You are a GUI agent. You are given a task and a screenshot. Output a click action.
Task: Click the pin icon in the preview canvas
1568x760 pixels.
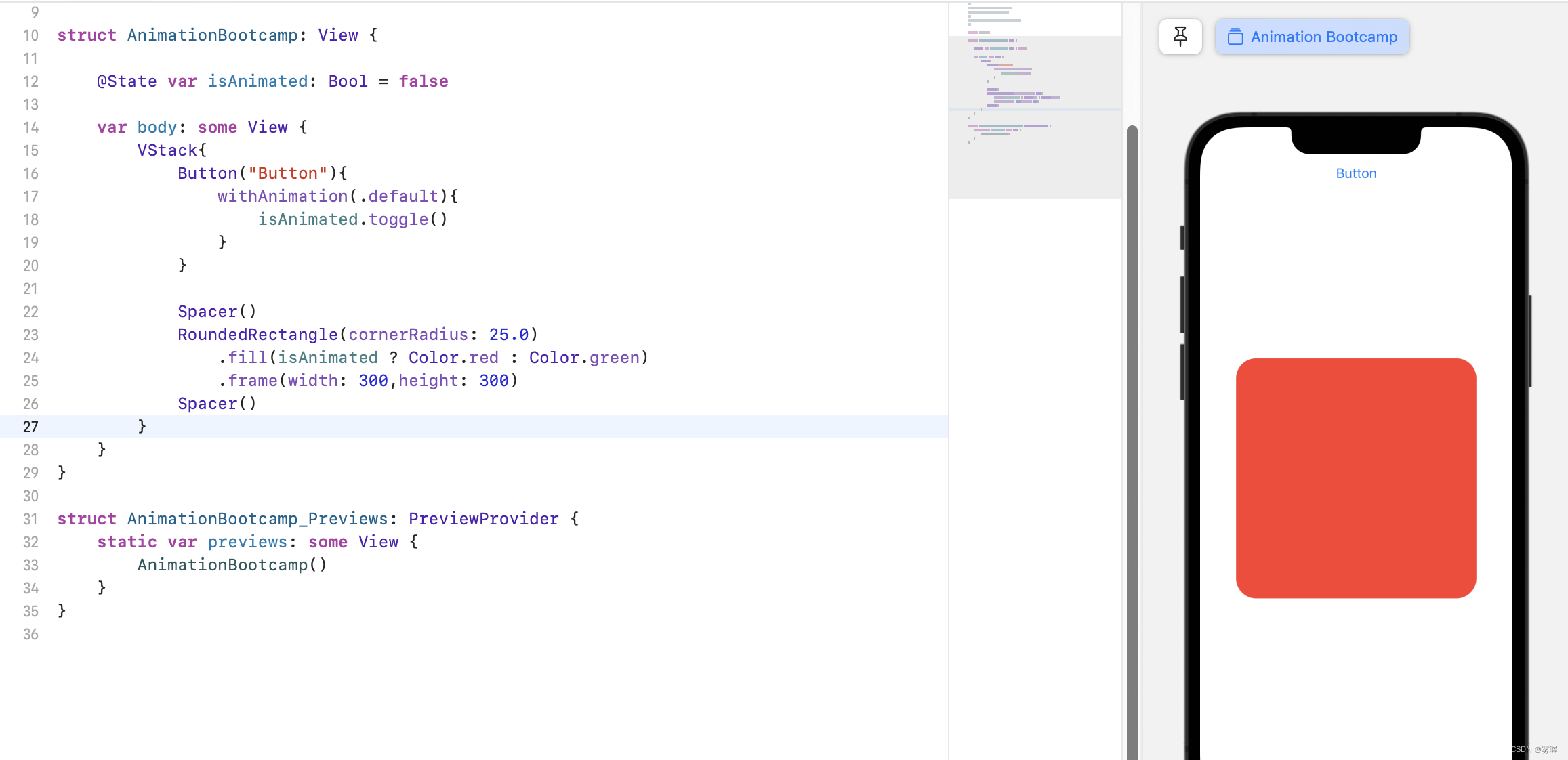tap(1180, 37)
